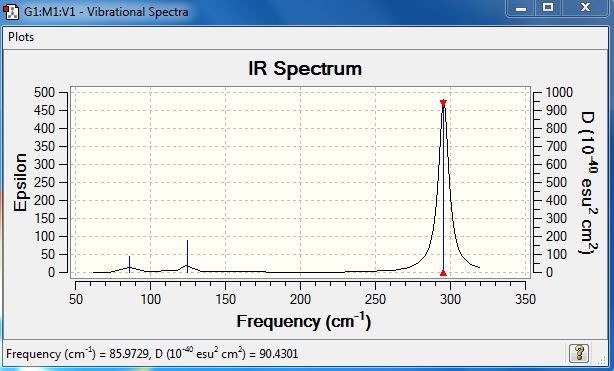Minimize the Vibrational Spectra window

[x=521, y=8]
